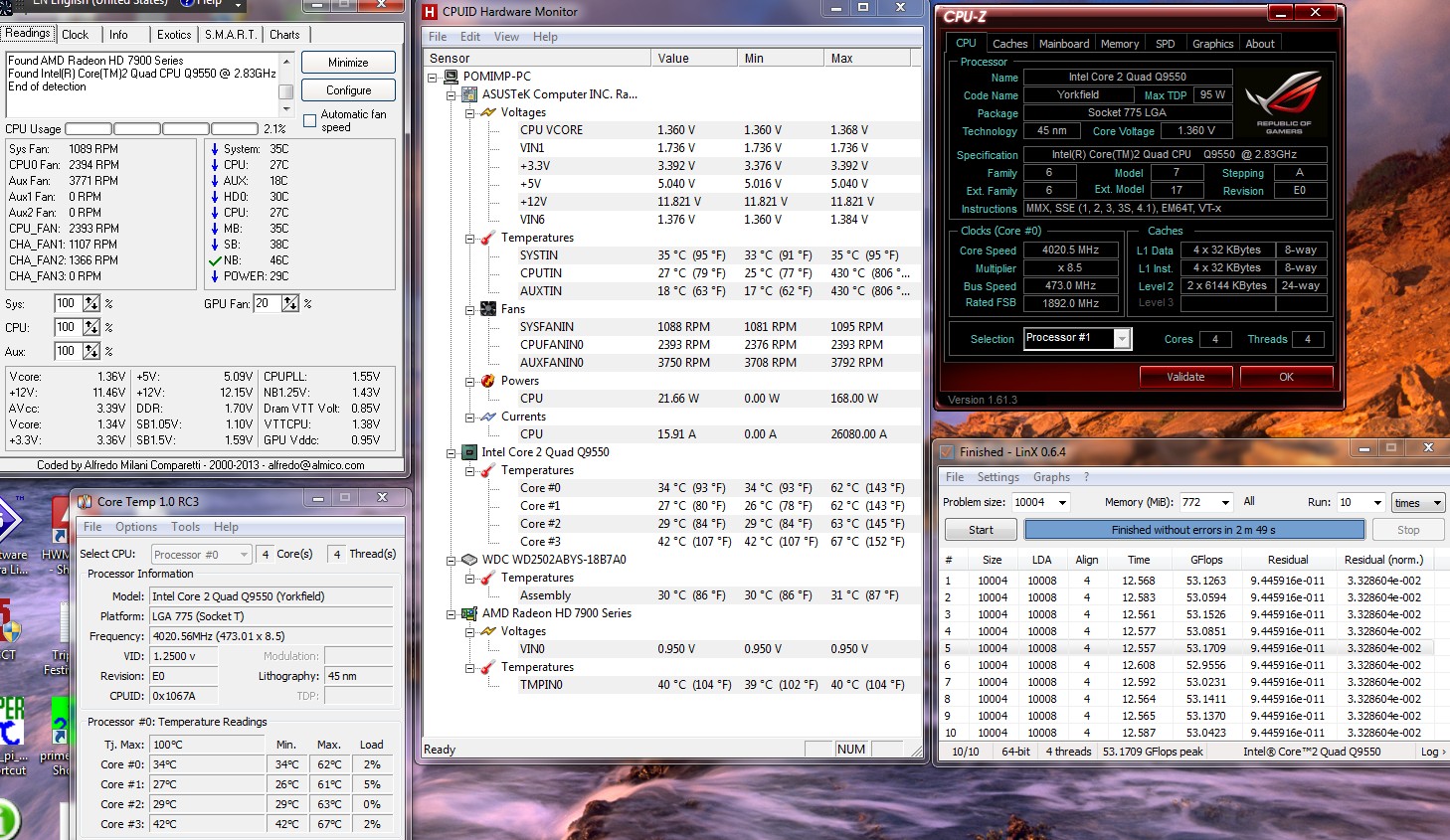
Task: Enable Automatic fan speed checkbox
Action: [309, 121]
